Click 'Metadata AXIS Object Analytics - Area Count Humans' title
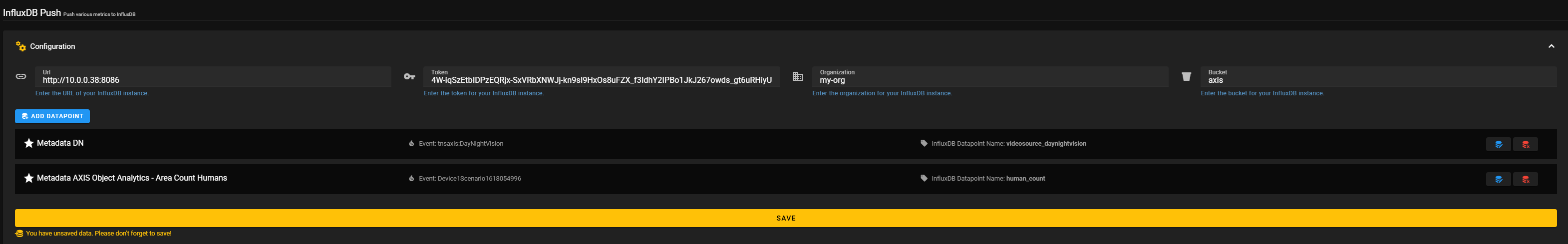 pos(132,178)
